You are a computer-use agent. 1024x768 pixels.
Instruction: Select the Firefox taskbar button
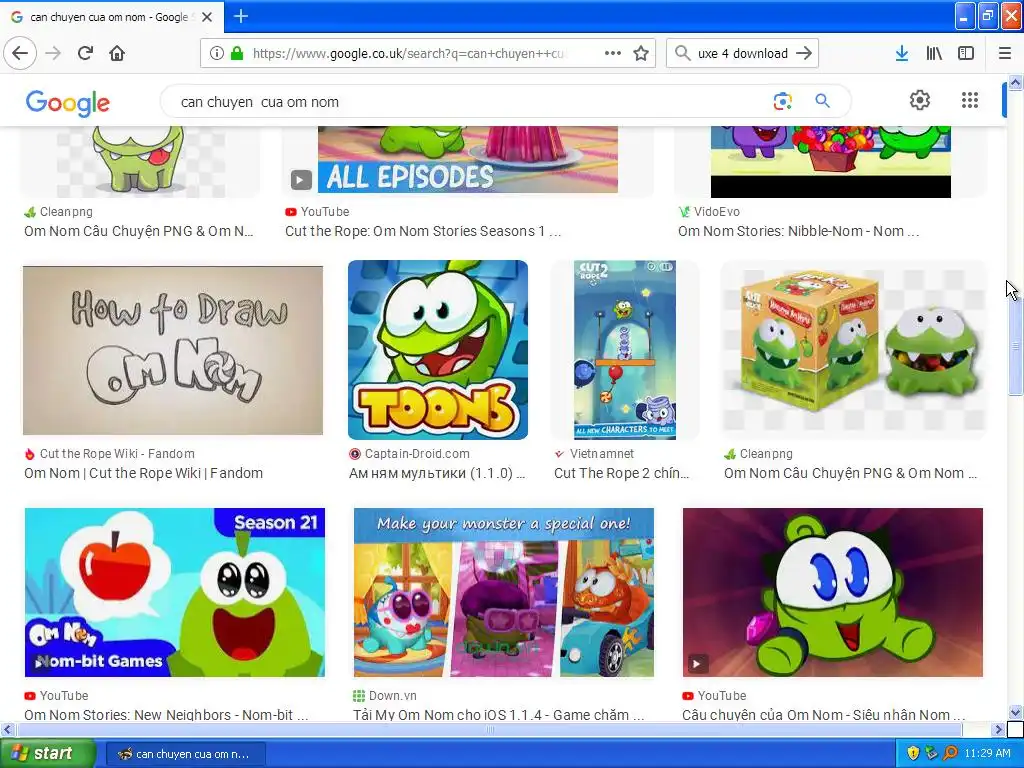[184, 754]
